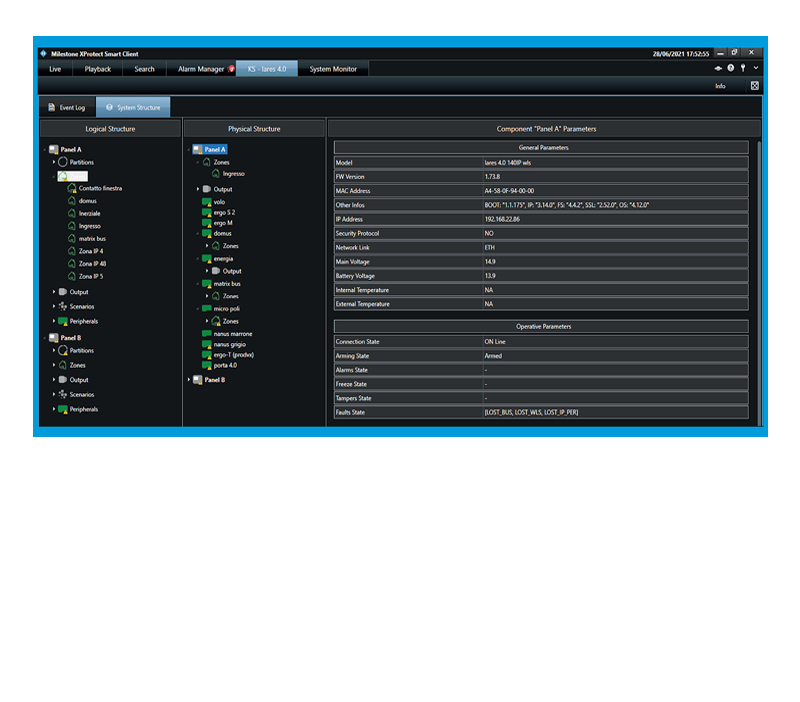Select matrix bus zone in Logical Structure
800x702 pixels.
tap(92, 239)
